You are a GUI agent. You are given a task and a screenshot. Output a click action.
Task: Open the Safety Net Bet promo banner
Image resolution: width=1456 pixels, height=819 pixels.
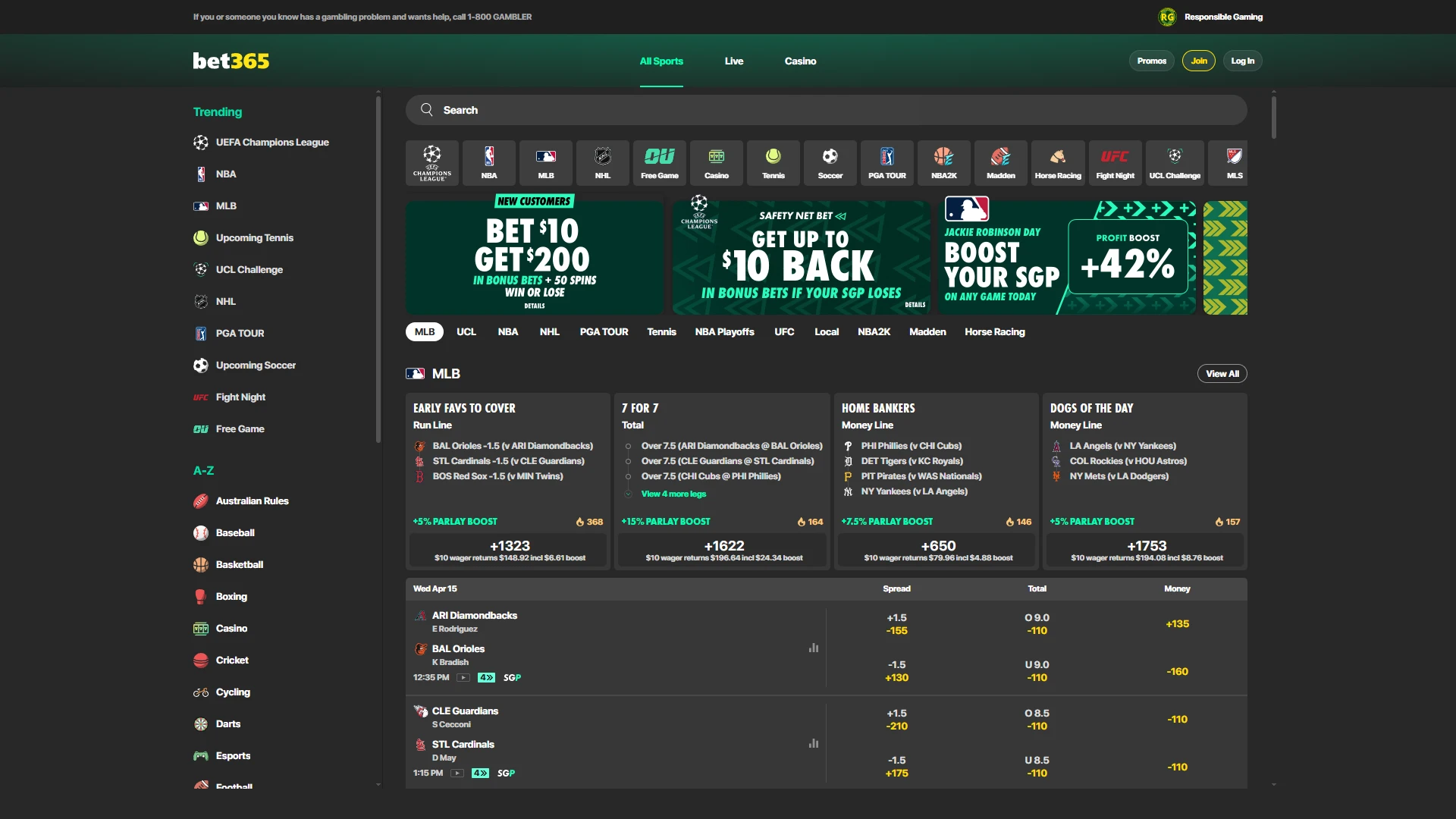click(x=802, y=258)
